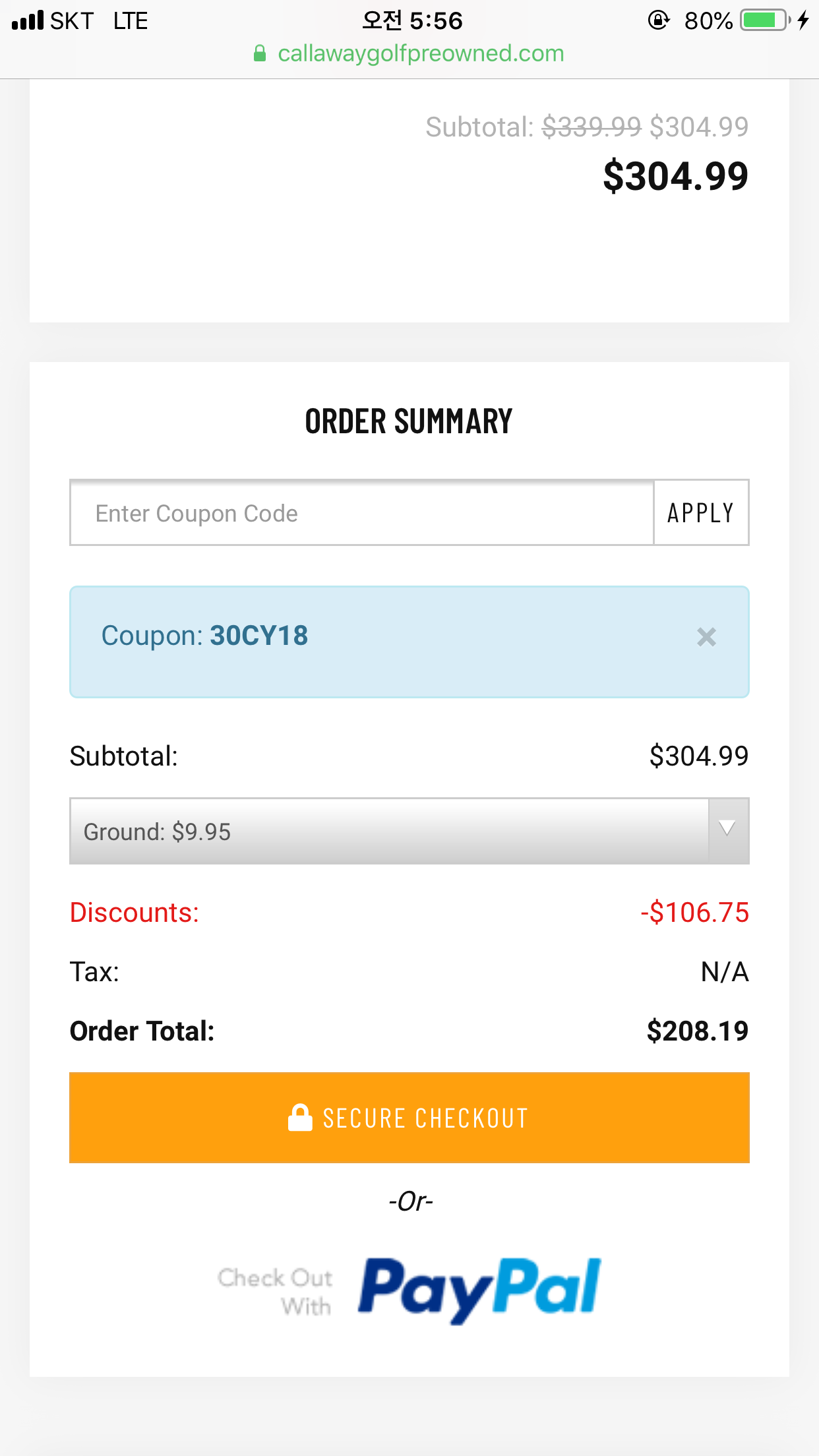Tap the applied coupon code 30CY18 text

coord(258,636)
